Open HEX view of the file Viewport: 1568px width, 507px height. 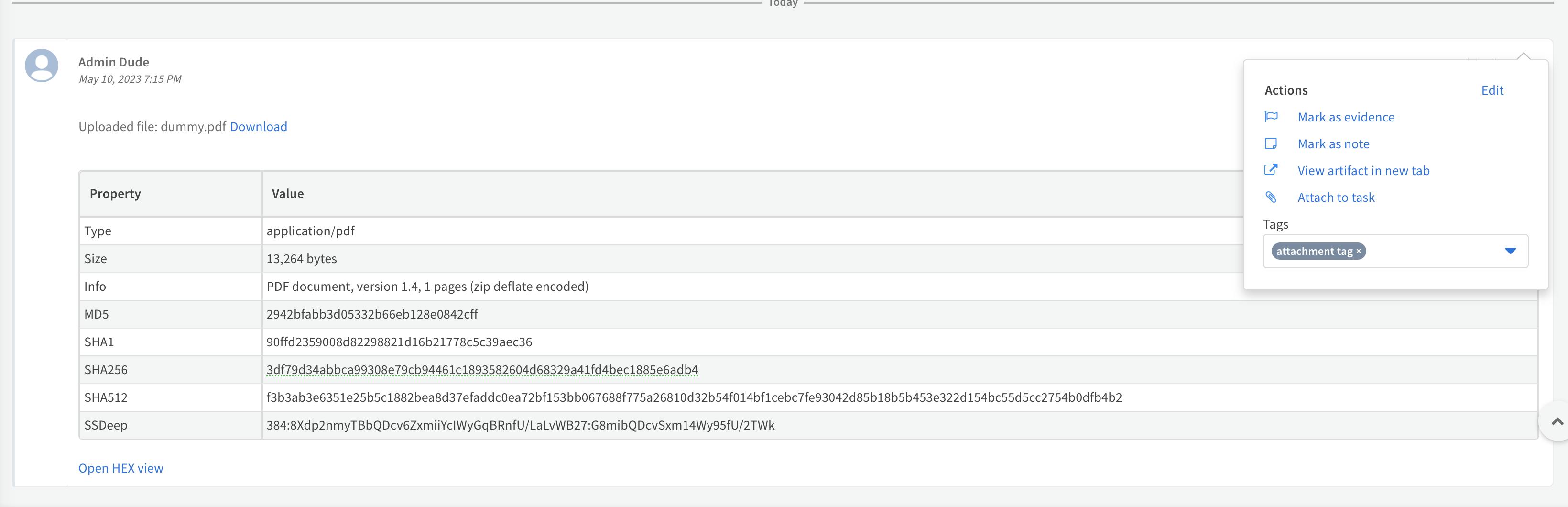(120, 468)
